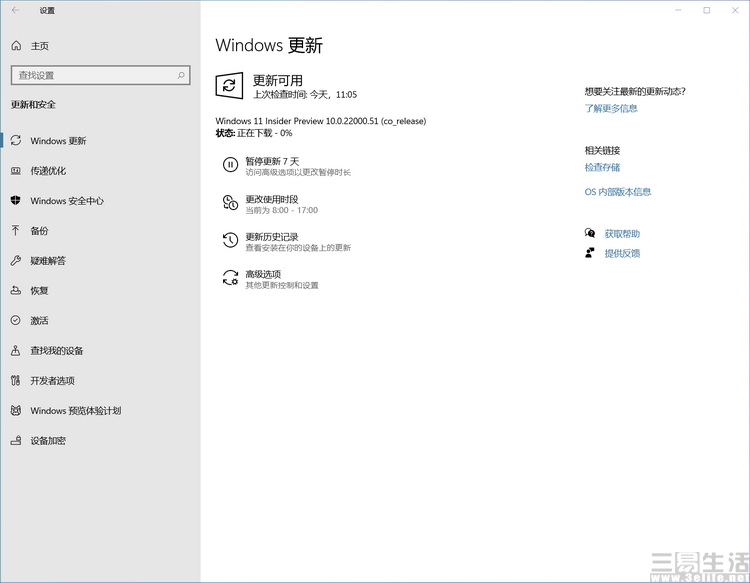Image resolution: width=750 pixels, height=583 pixels.
Task: Click the large update refresh status icon
Action: coord(229,86)
